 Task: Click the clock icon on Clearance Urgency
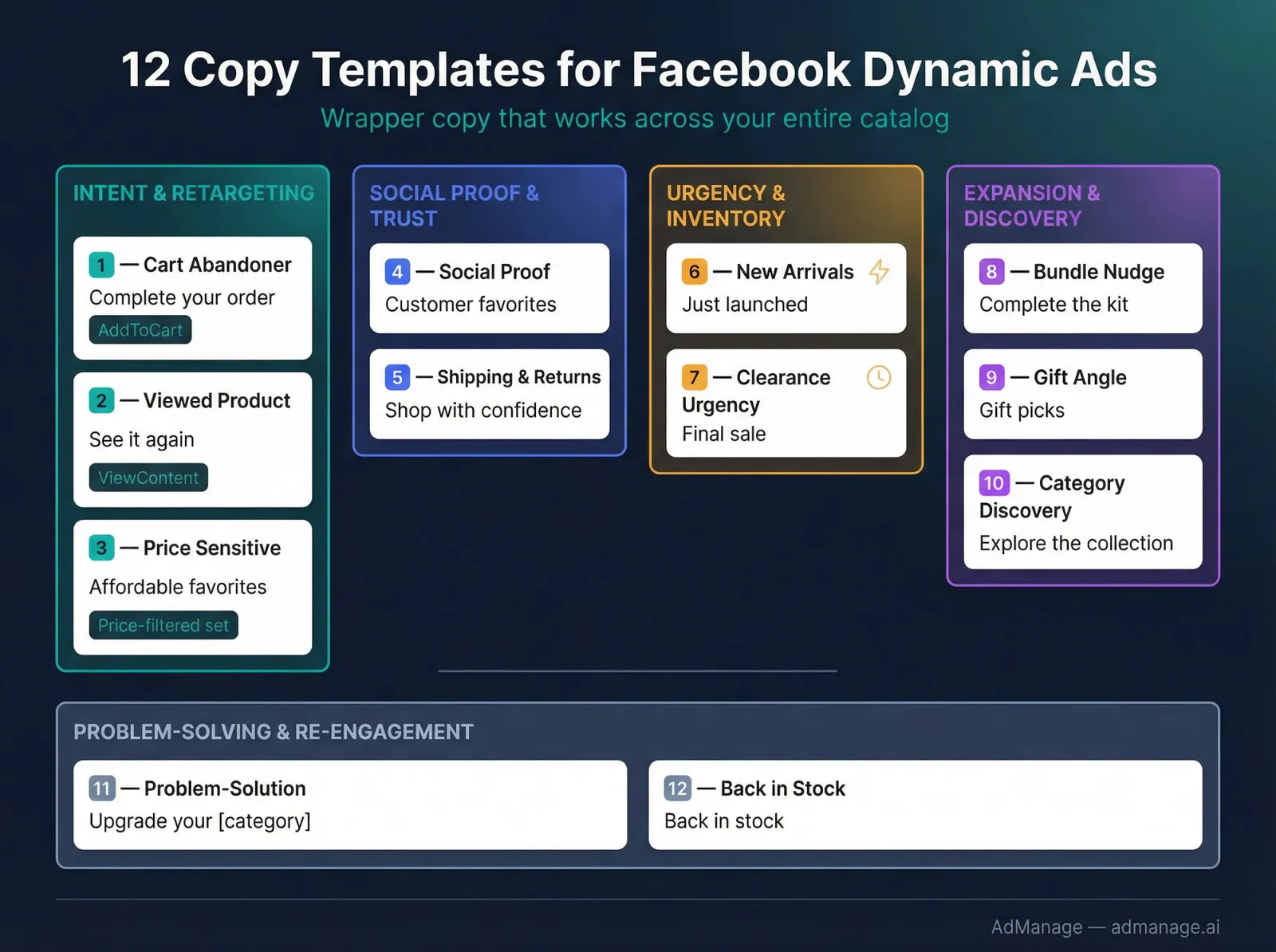click(879, 377)
